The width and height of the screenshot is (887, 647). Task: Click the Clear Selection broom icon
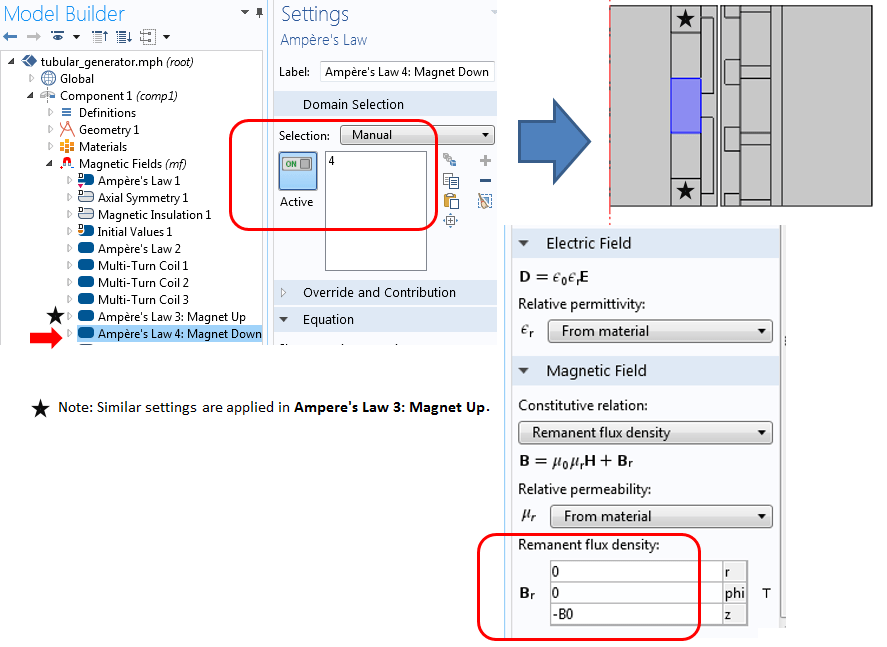pyautogui.click(x=485, y=201)
